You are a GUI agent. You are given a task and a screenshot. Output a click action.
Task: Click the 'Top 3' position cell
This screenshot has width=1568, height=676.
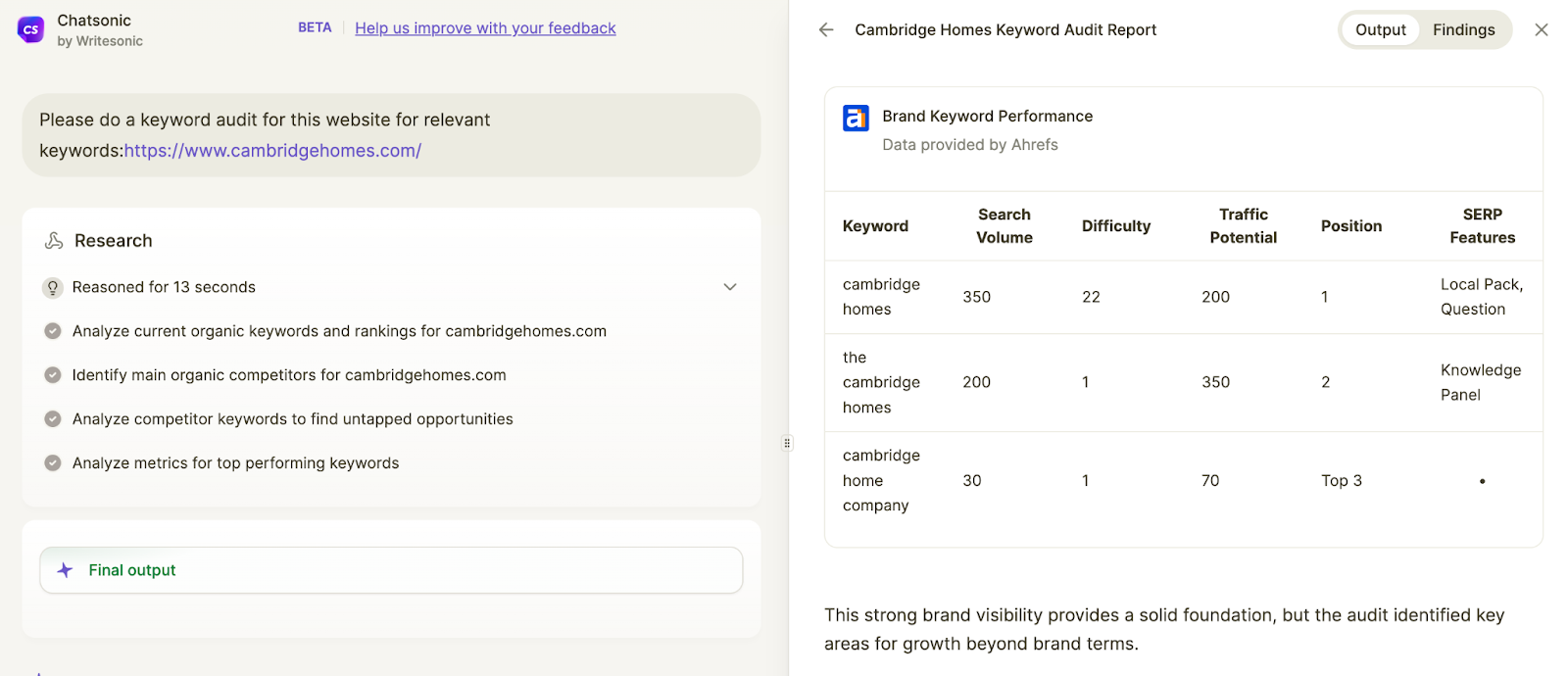pos(1342,480)
